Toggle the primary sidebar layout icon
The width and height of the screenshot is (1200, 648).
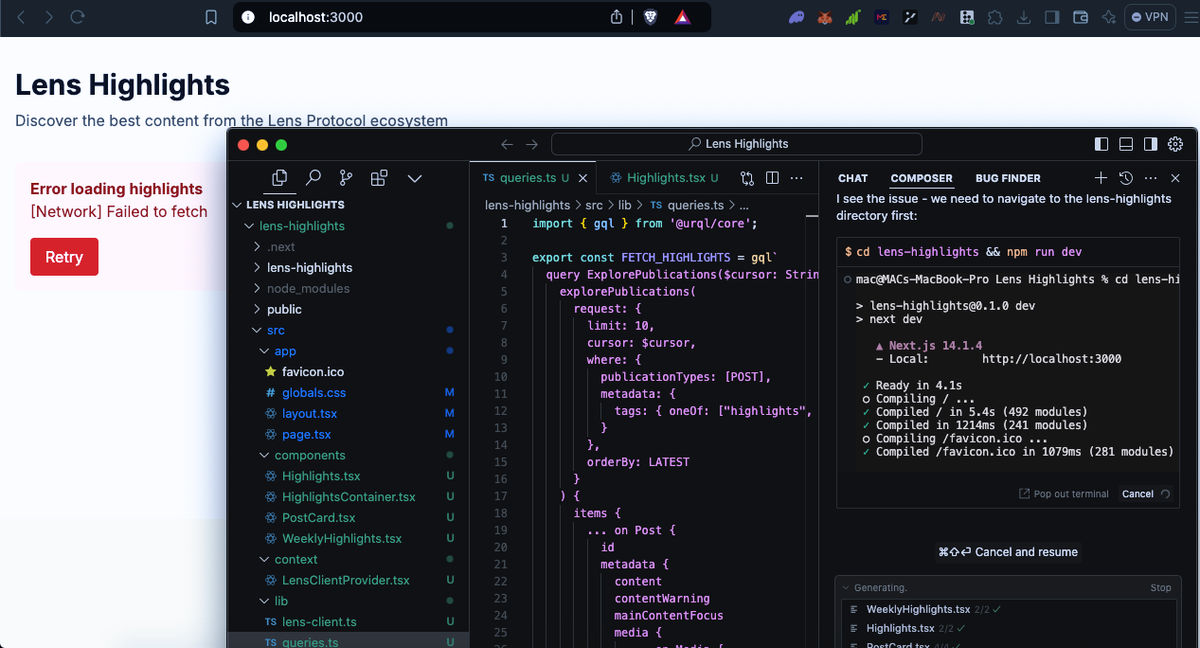[x=1101, y=144]
